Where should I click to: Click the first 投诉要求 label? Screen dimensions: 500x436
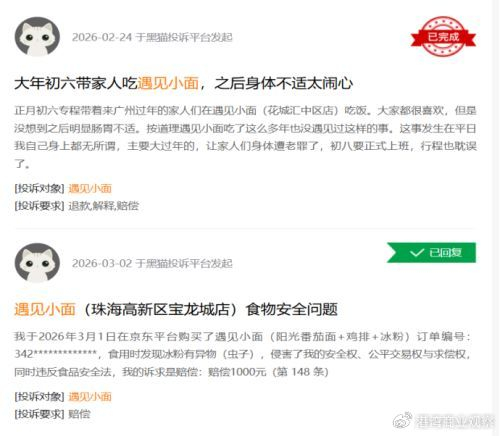tap(39, 206)
